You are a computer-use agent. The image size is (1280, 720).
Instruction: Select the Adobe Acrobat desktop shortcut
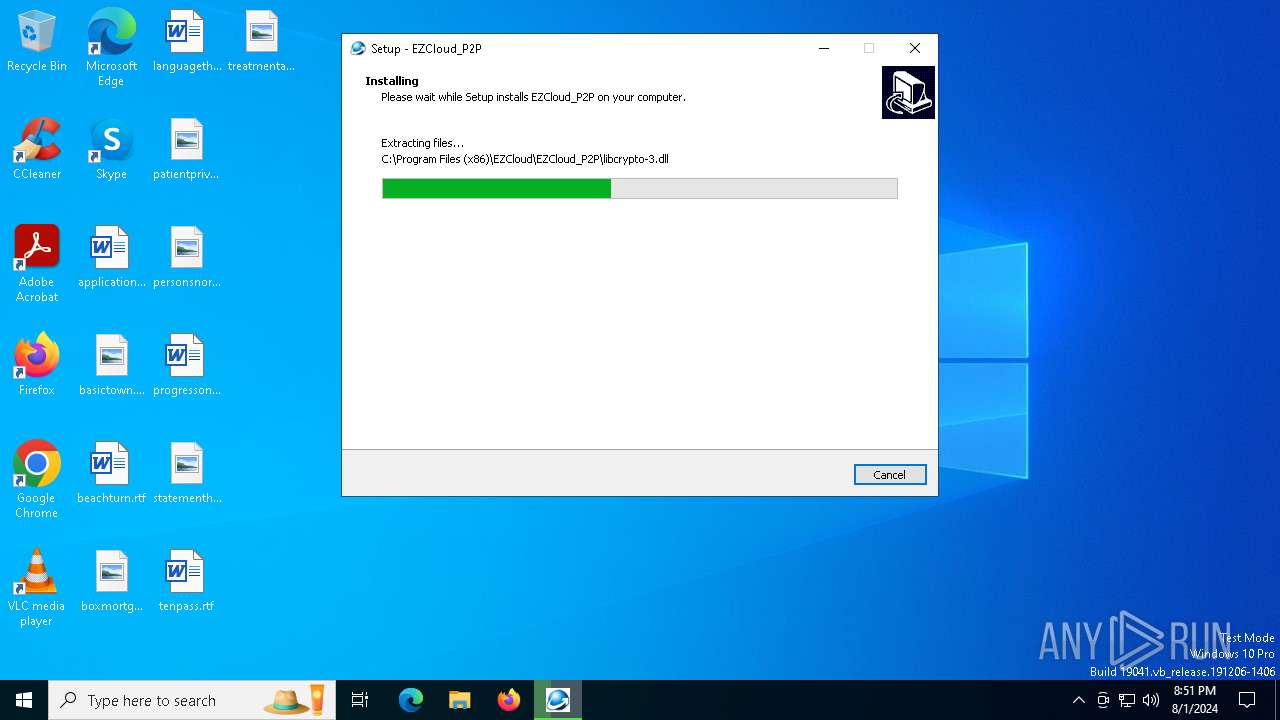[37, 264]
